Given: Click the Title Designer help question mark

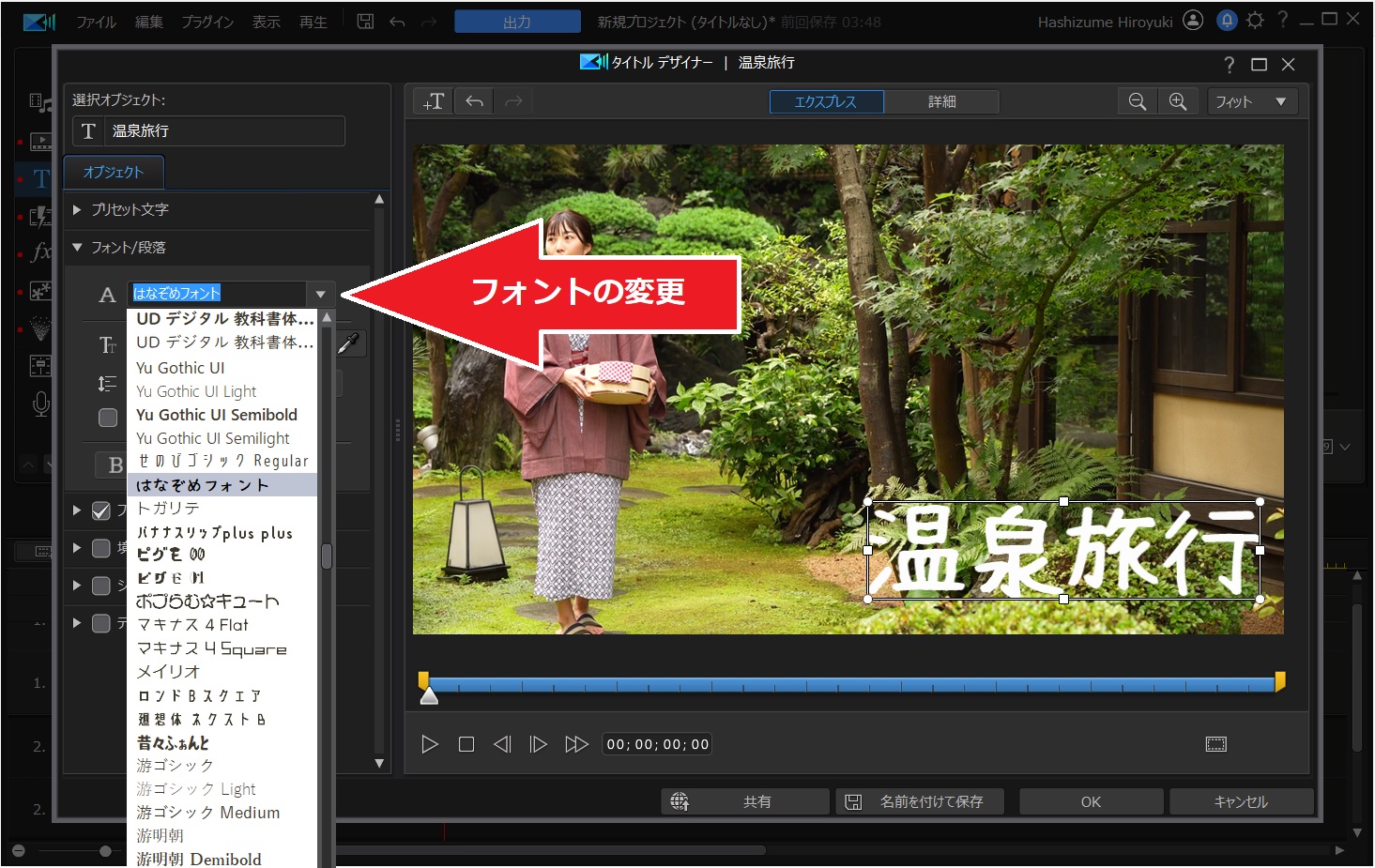Looking at the screenshot, I should pos(1230,64).
